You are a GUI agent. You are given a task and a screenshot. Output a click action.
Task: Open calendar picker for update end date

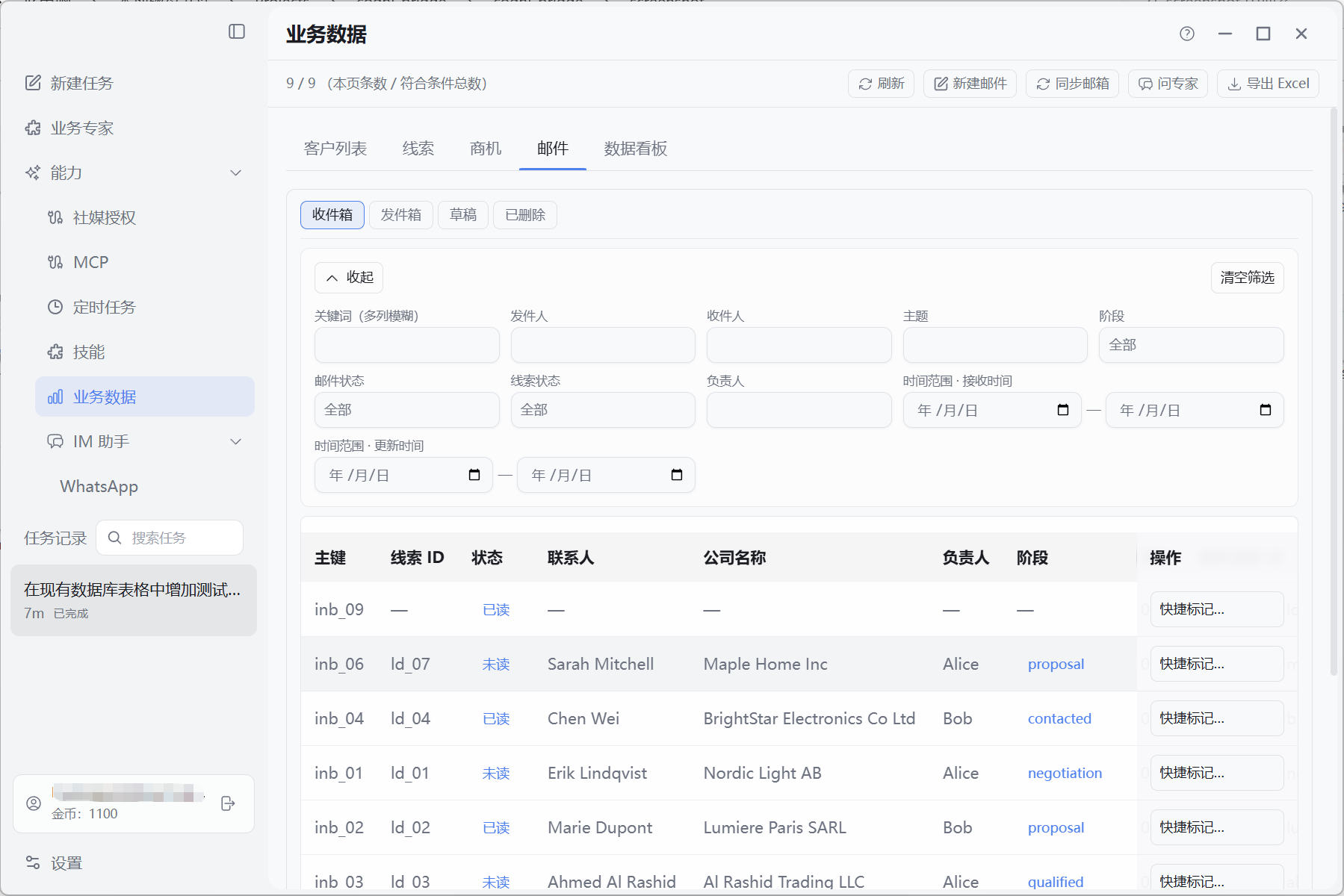tap(677, 475)
